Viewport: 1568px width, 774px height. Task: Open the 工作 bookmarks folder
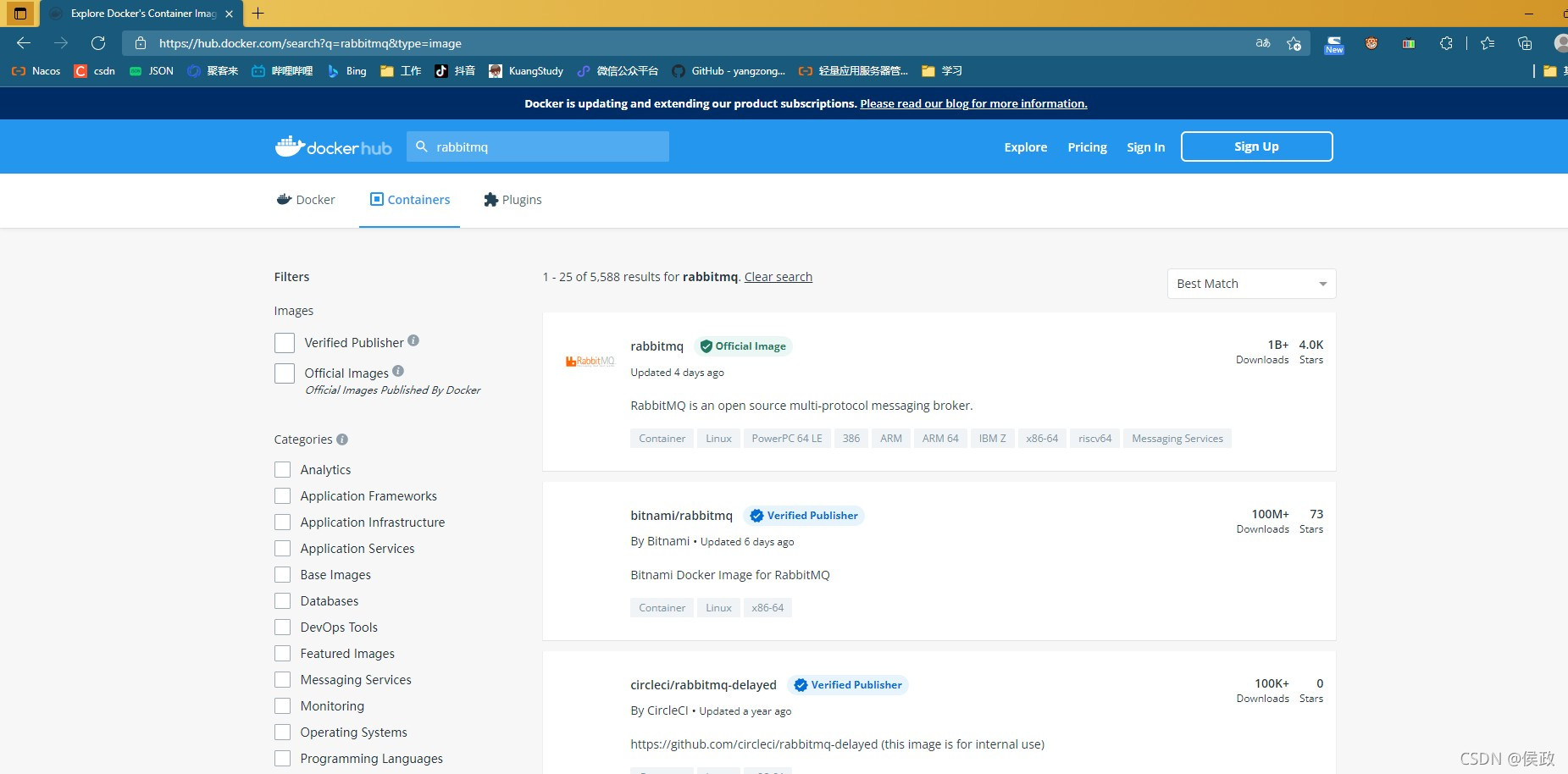tap(401, 71)
